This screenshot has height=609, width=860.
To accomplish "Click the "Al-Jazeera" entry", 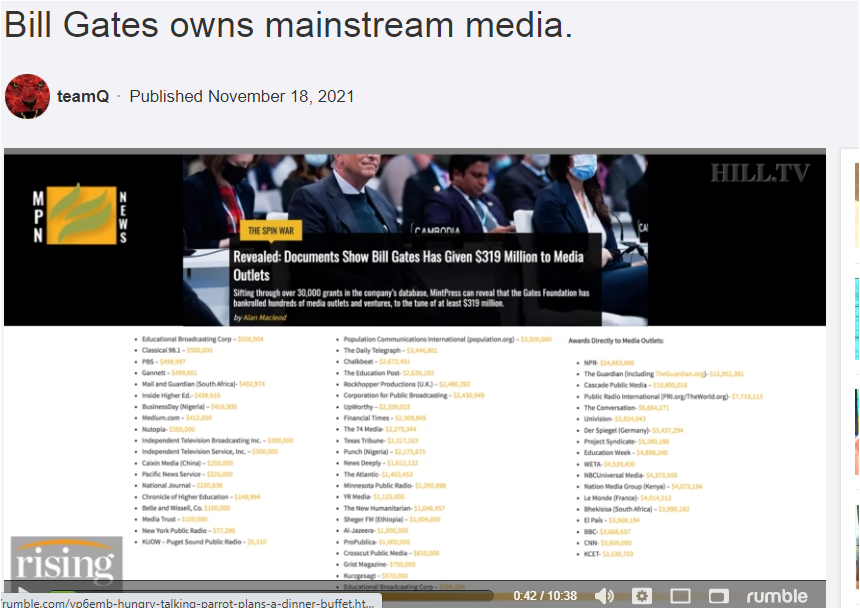I will (x=376, y=531).
